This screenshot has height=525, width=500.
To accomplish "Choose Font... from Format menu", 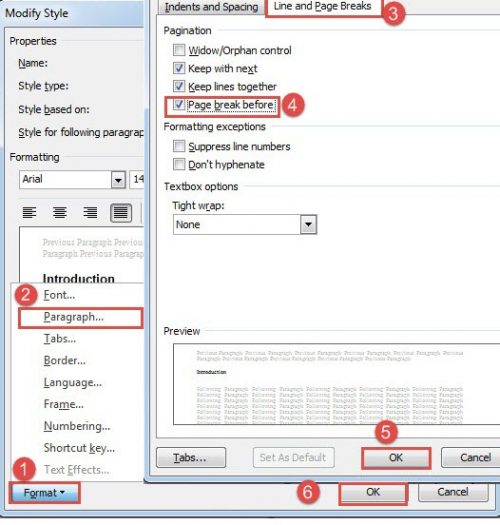I will point(59,295).
